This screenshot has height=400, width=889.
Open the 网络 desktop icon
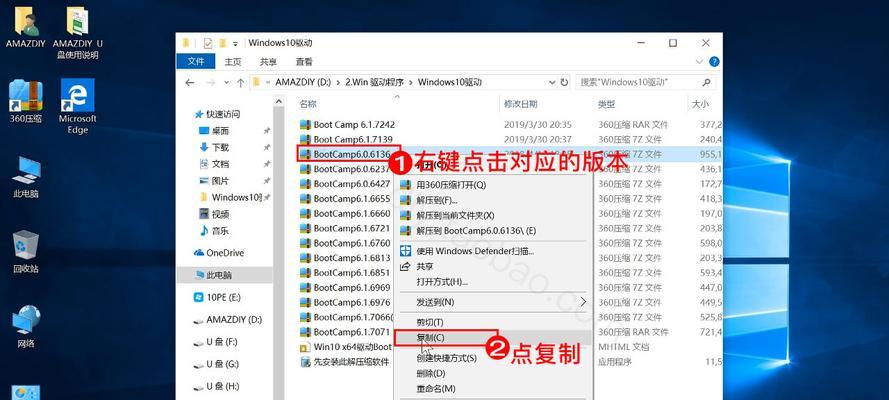point(26,327)
